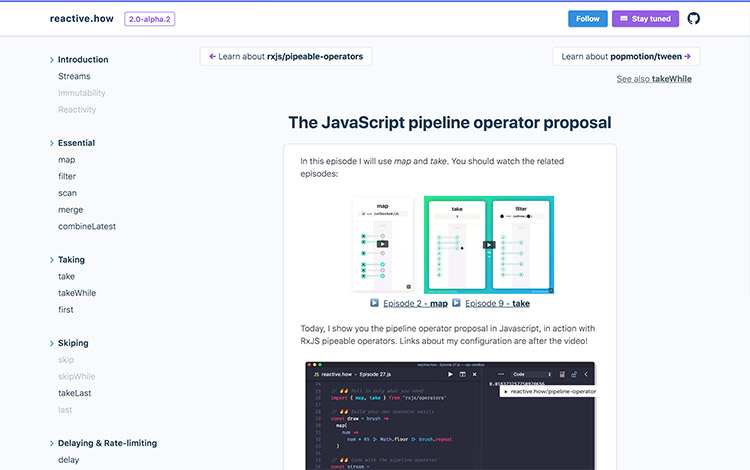Go to previous lesson rxjs/pipeable-operators
The width and height of the screenshot is (750, 470).
point(286,56)
